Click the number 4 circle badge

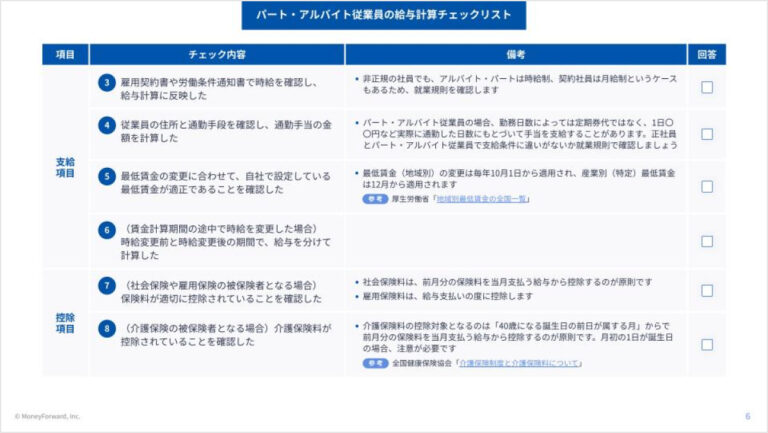107,125
